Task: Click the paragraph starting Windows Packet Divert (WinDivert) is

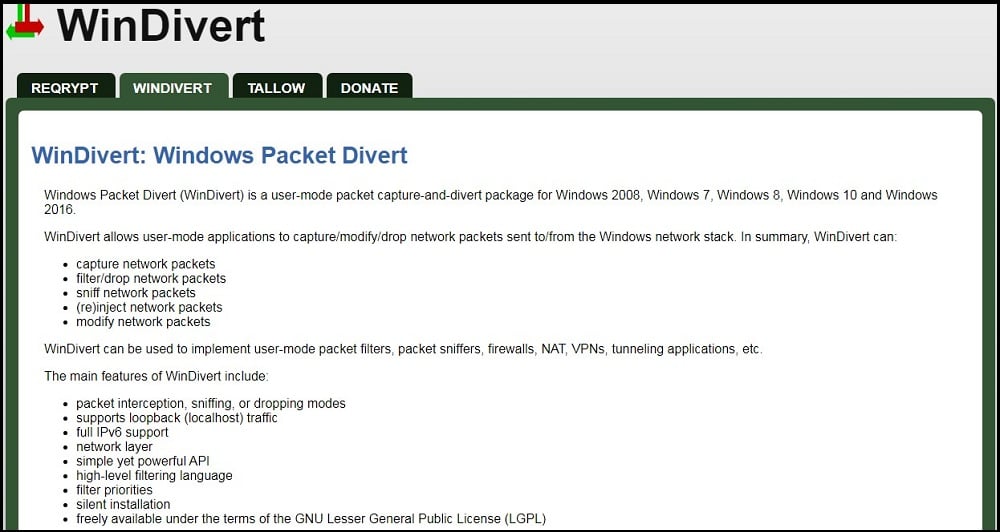Action: coord(491,202)
